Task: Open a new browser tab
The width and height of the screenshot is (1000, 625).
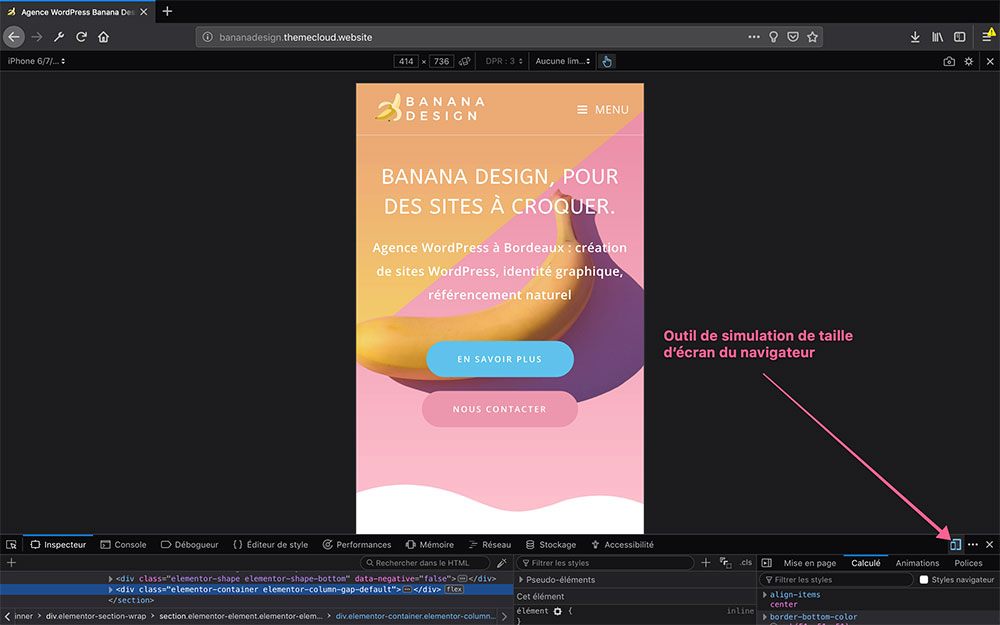Action: pyautogui.click(x=167, y=11)
